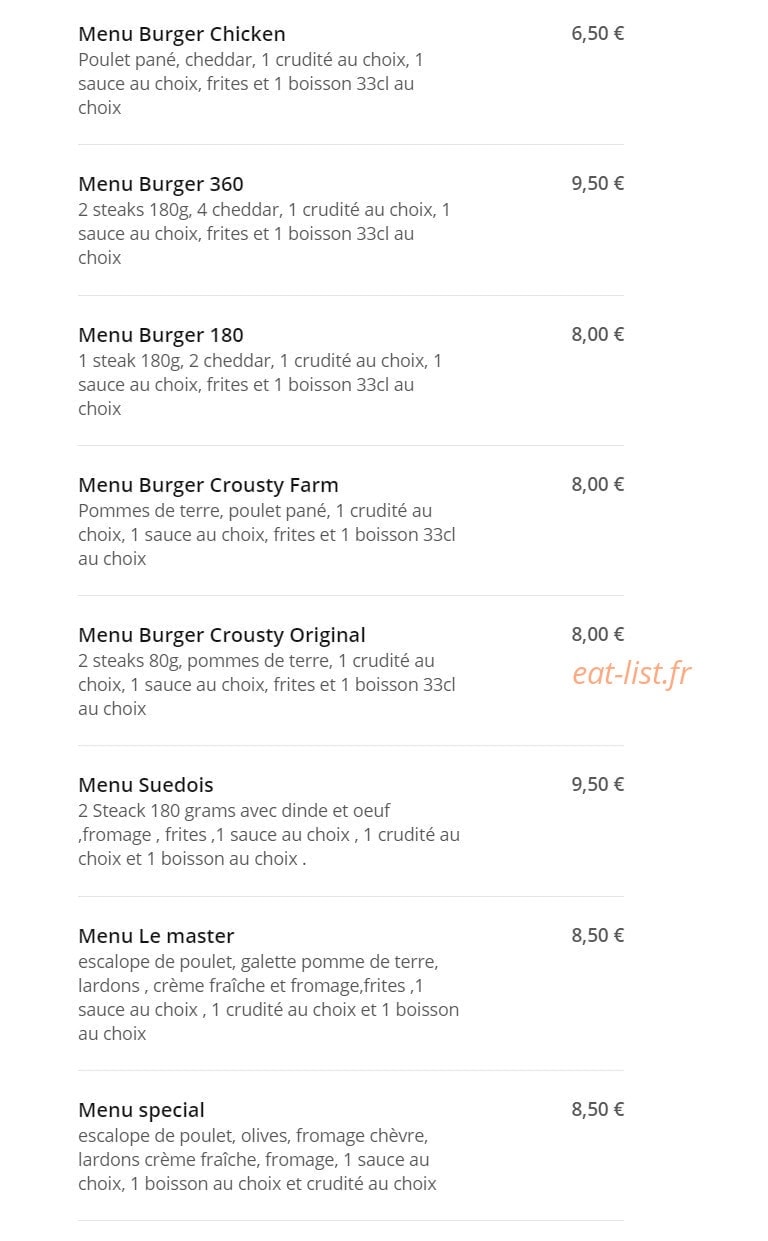
Task: Click the Menu Suedois 9,50 € price
Action: (597, 784)
